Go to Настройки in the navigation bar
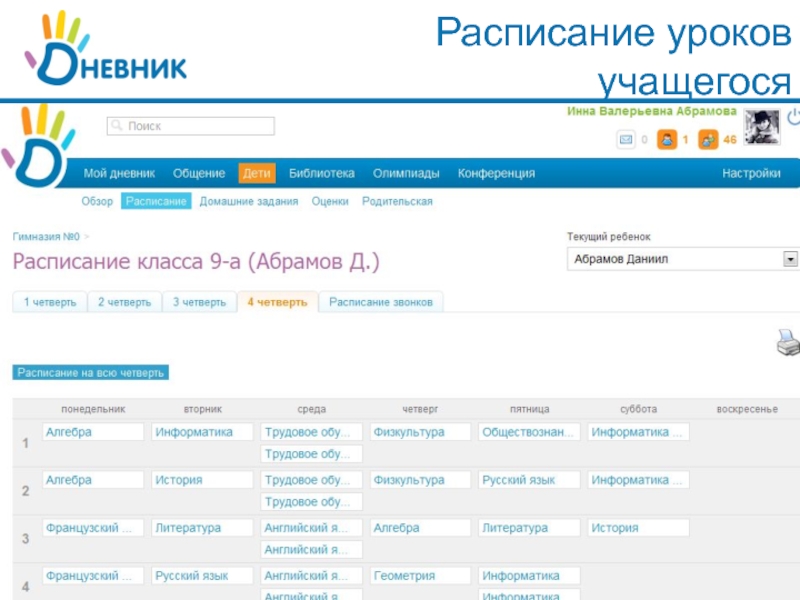Image resolution: width=800 pixels, height=600 pixels. pyautogui.click(x=751, y=173)
